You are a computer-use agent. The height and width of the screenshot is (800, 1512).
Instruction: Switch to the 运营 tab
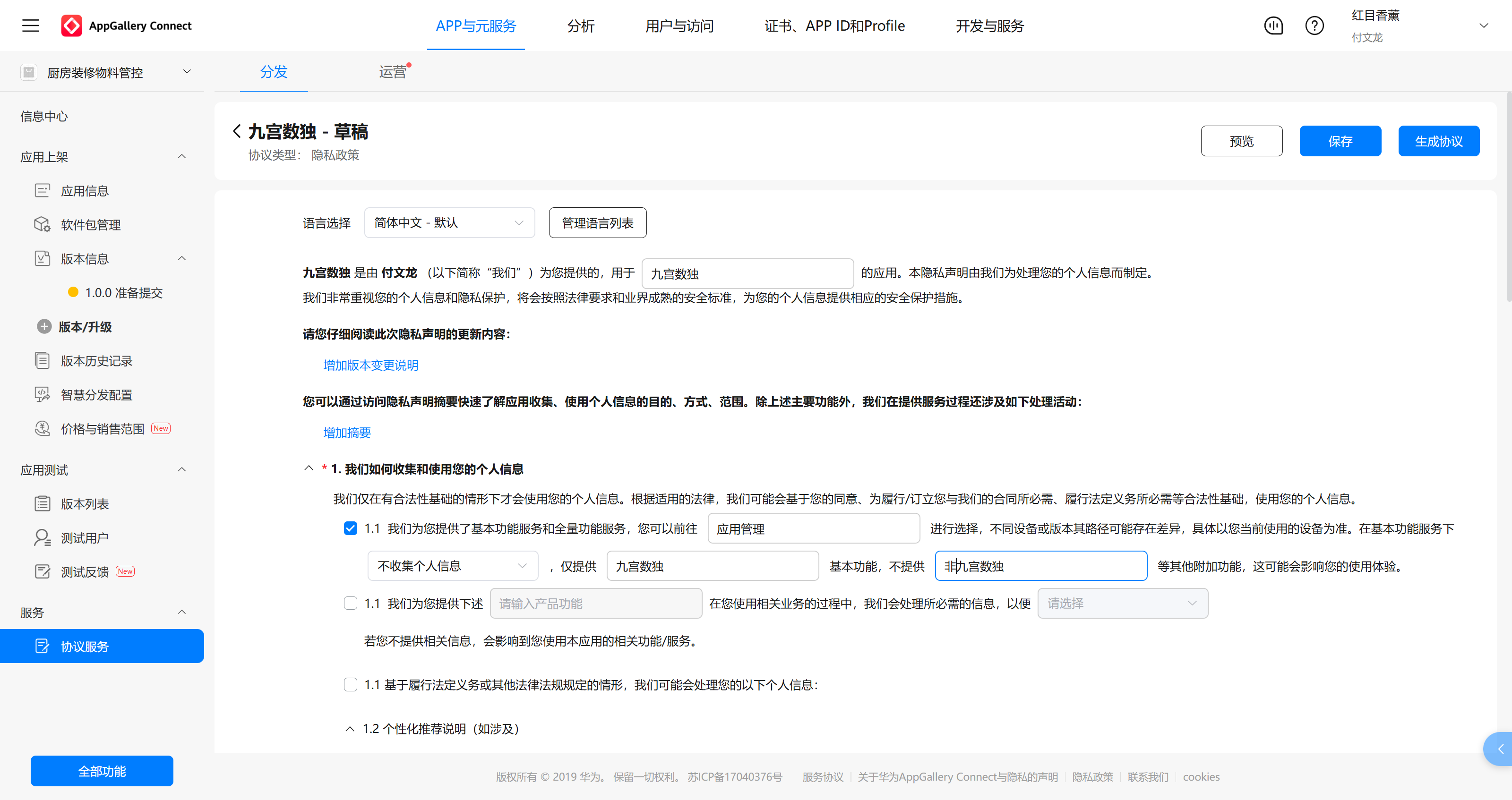393,72
